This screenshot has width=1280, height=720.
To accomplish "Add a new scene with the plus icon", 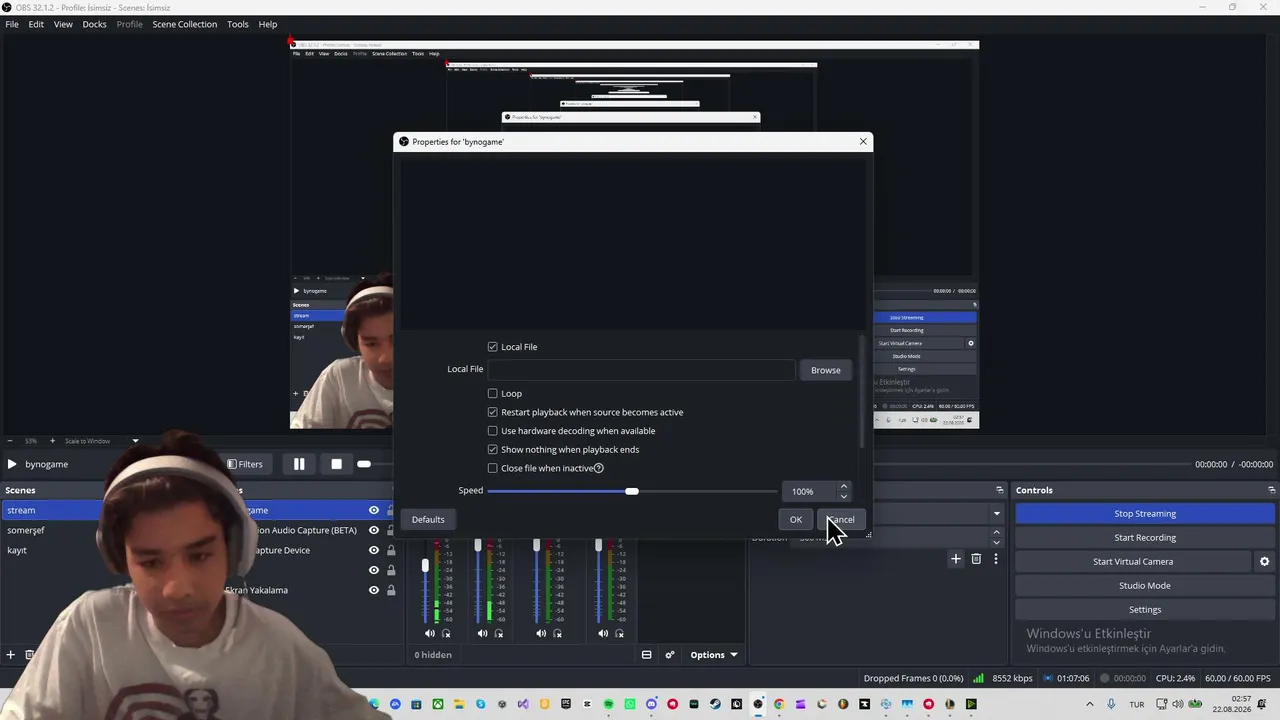I will point(11,655).
